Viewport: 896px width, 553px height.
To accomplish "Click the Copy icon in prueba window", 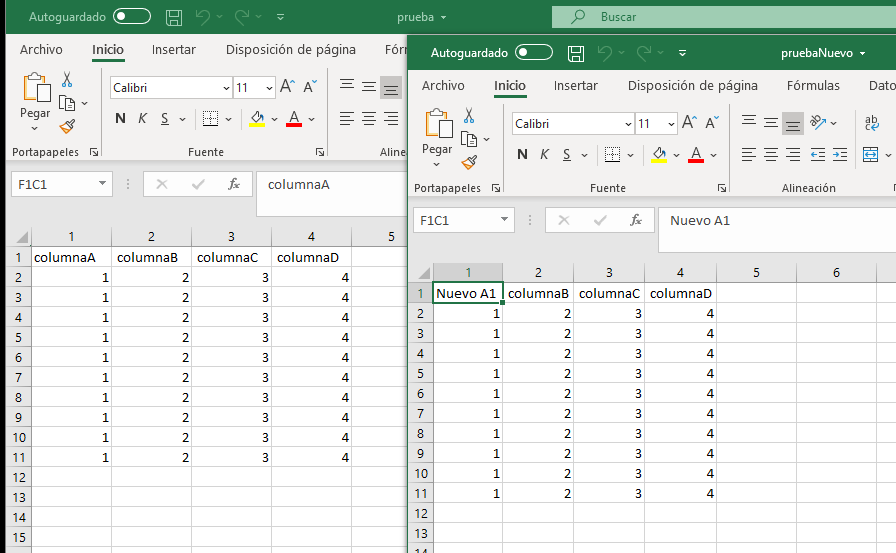I will 67,102.
